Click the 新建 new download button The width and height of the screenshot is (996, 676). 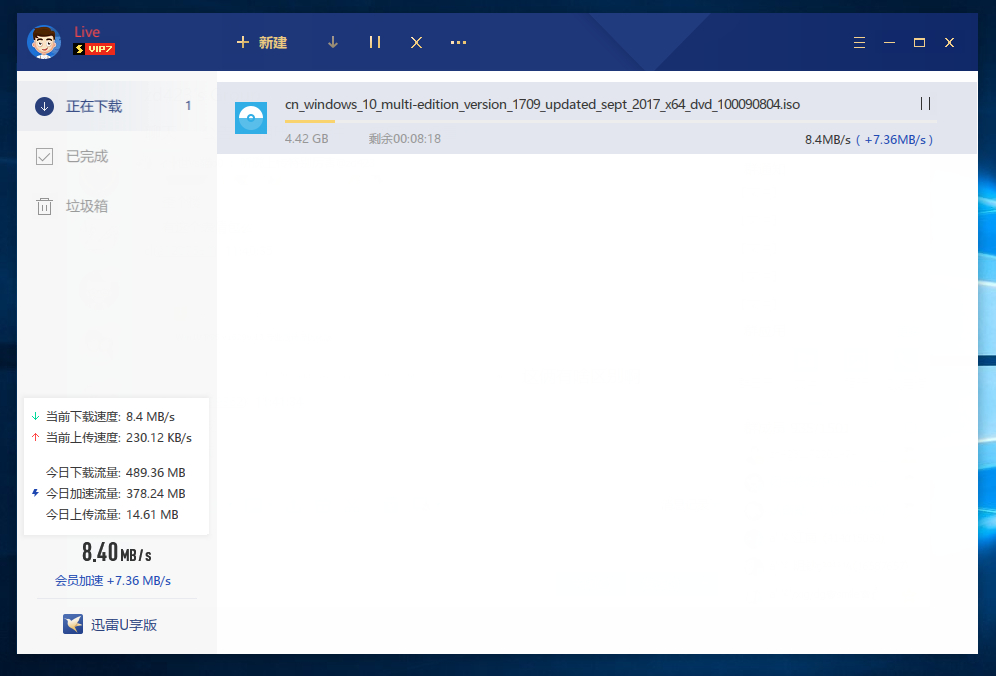coord(261,42)
